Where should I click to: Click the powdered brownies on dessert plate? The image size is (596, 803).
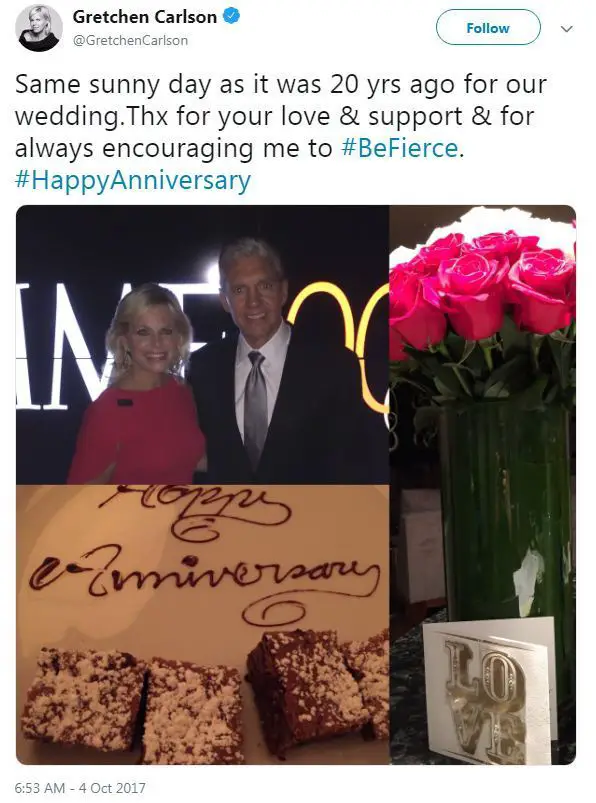pos(205,696)
